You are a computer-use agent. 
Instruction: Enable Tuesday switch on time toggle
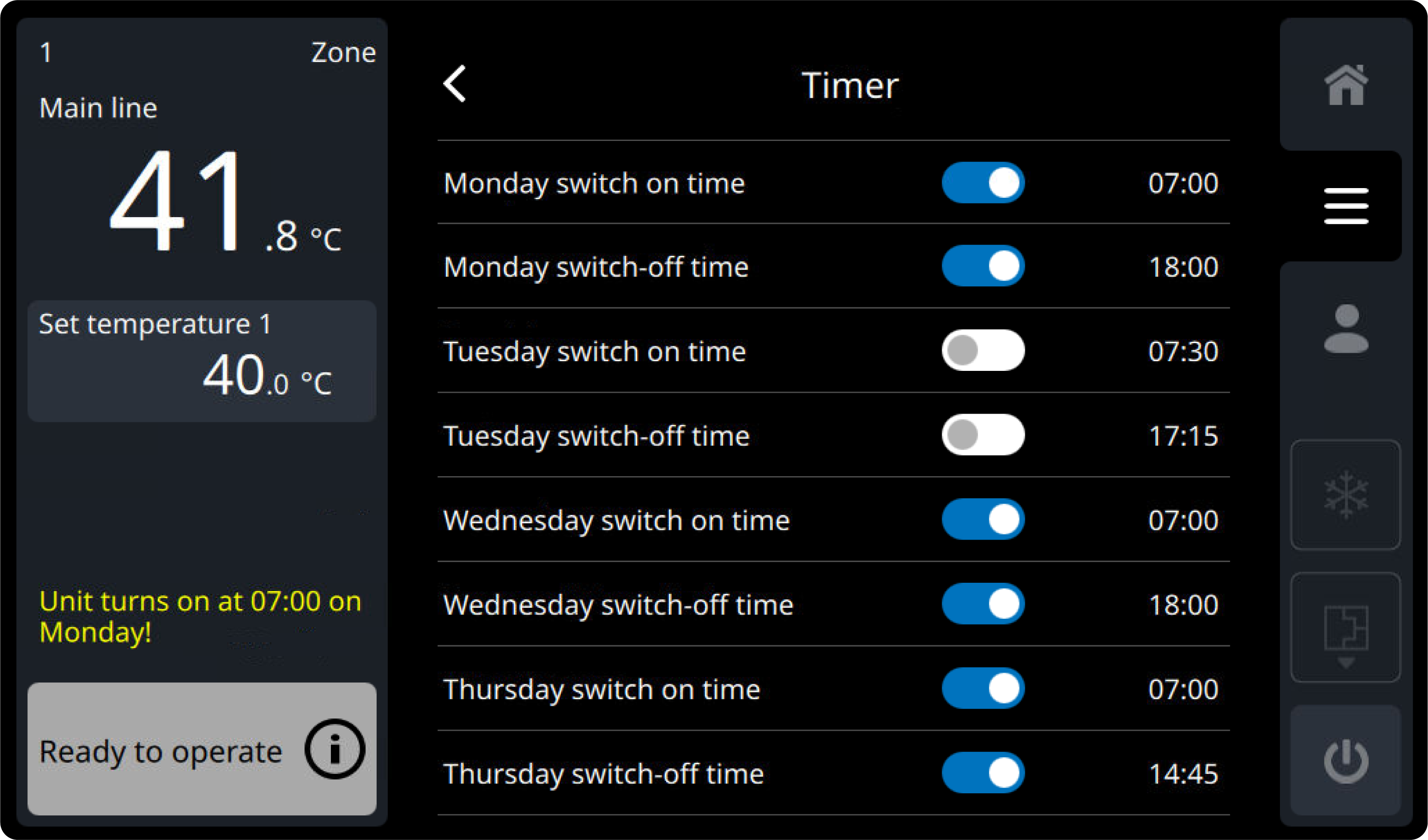[983, 351]
